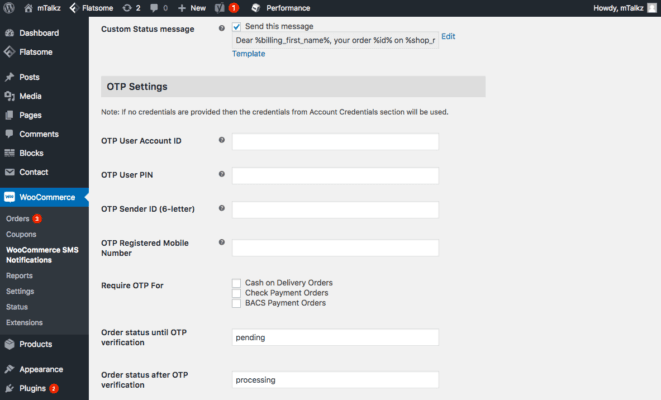This screenshot has width=661, height=400.
Task: Go to Orders submenu under WooCommerce
Action: [x=18, y=218]
